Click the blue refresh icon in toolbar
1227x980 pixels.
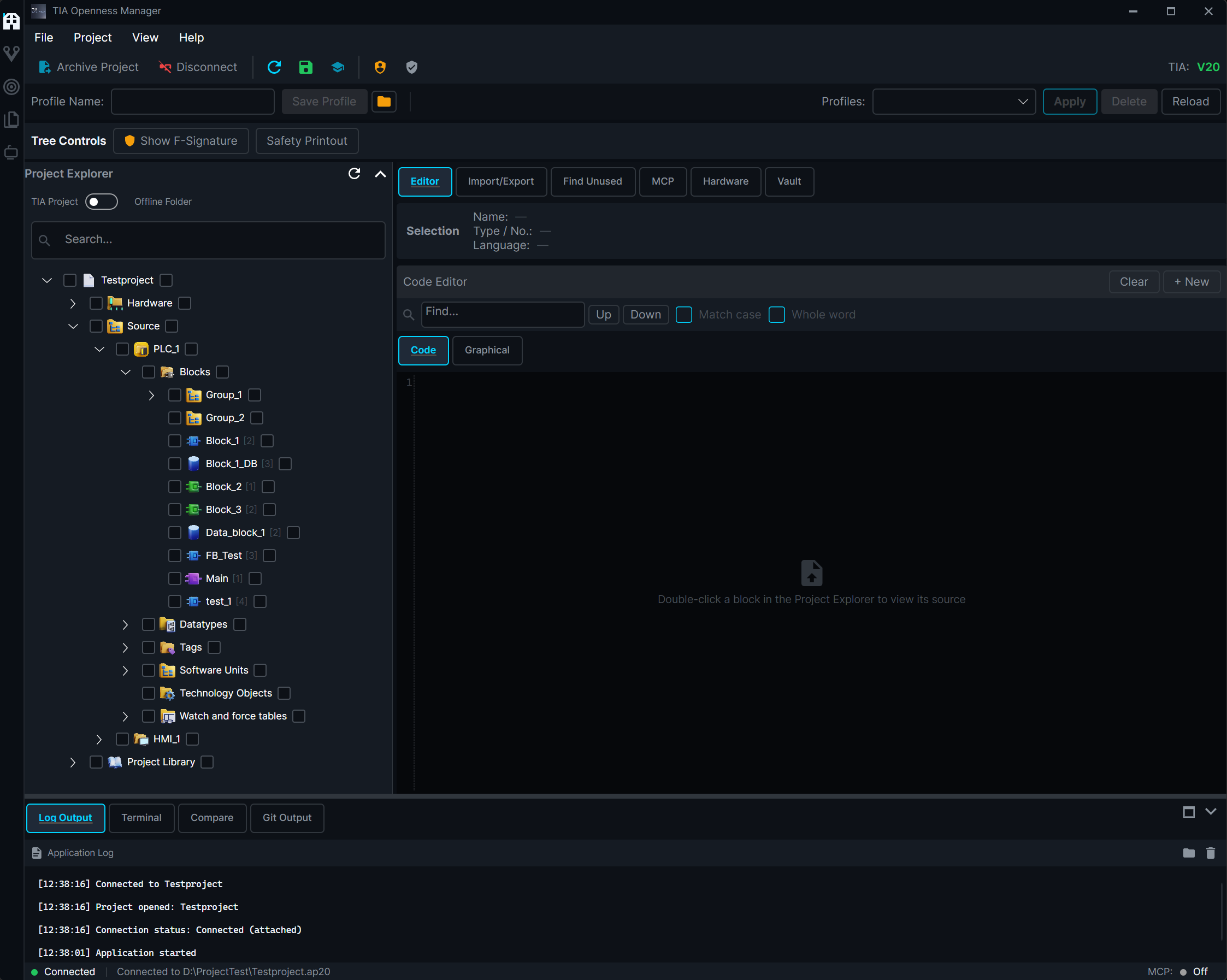pyautogui.click(x=274, y=67)
